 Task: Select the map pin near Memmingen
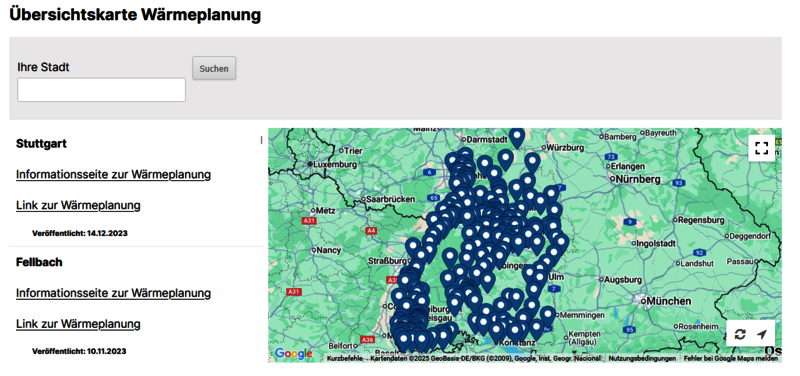click(x=547, y=315)
